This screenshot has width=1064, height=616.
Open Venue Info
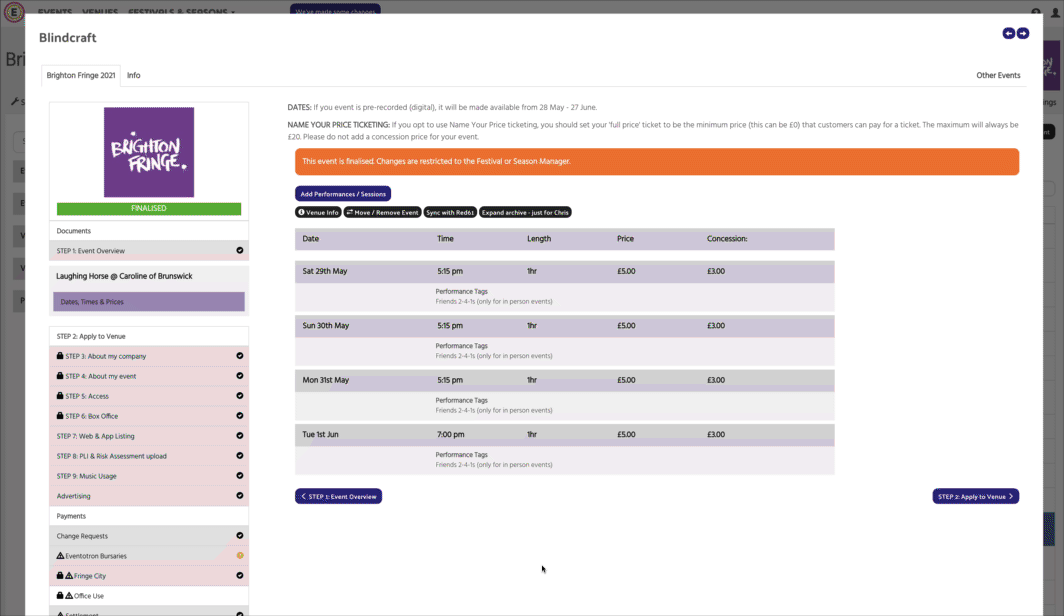coord(318,212)
